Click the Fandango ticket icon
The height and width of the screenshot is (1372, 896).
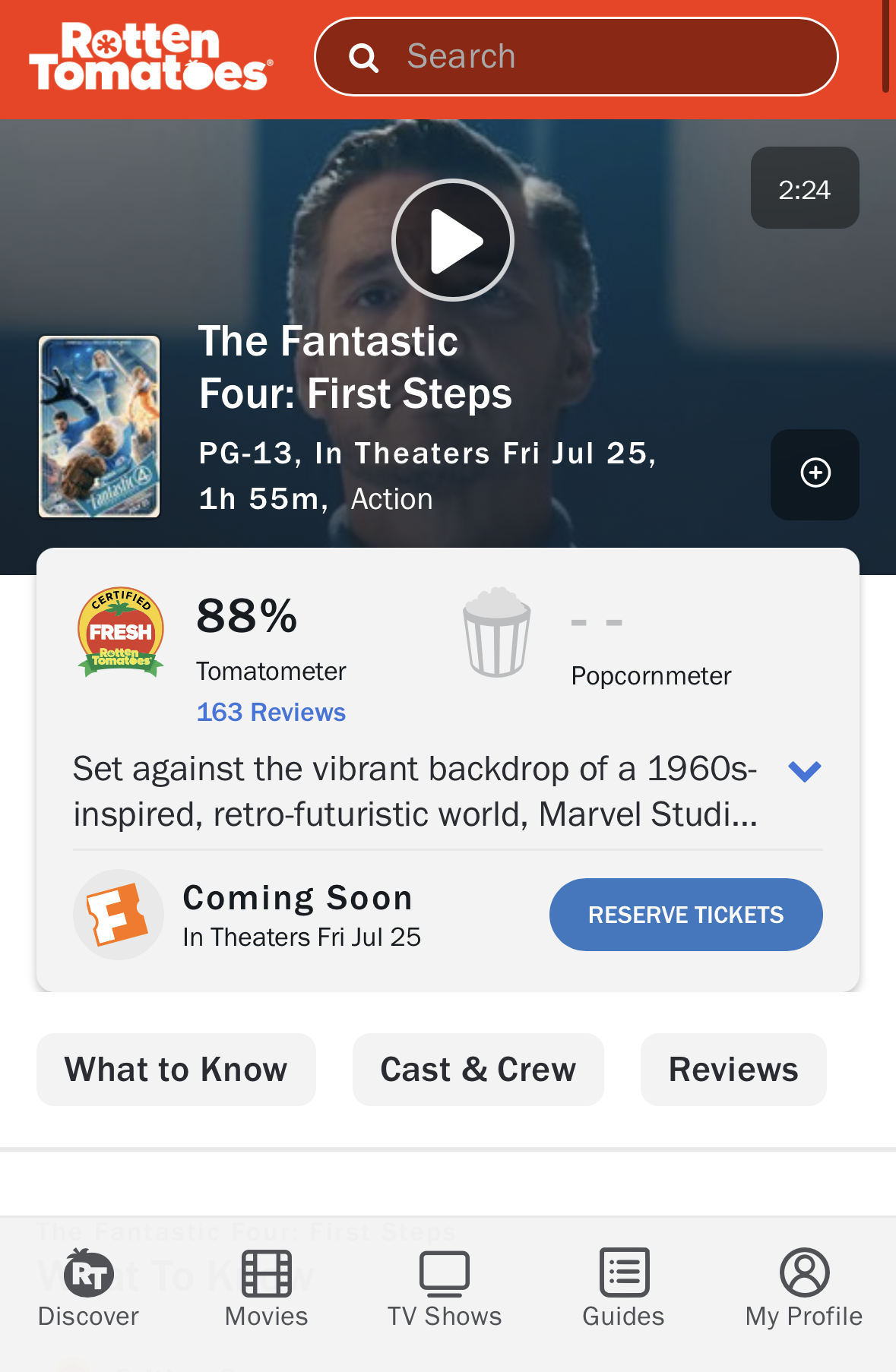[119, 915]
